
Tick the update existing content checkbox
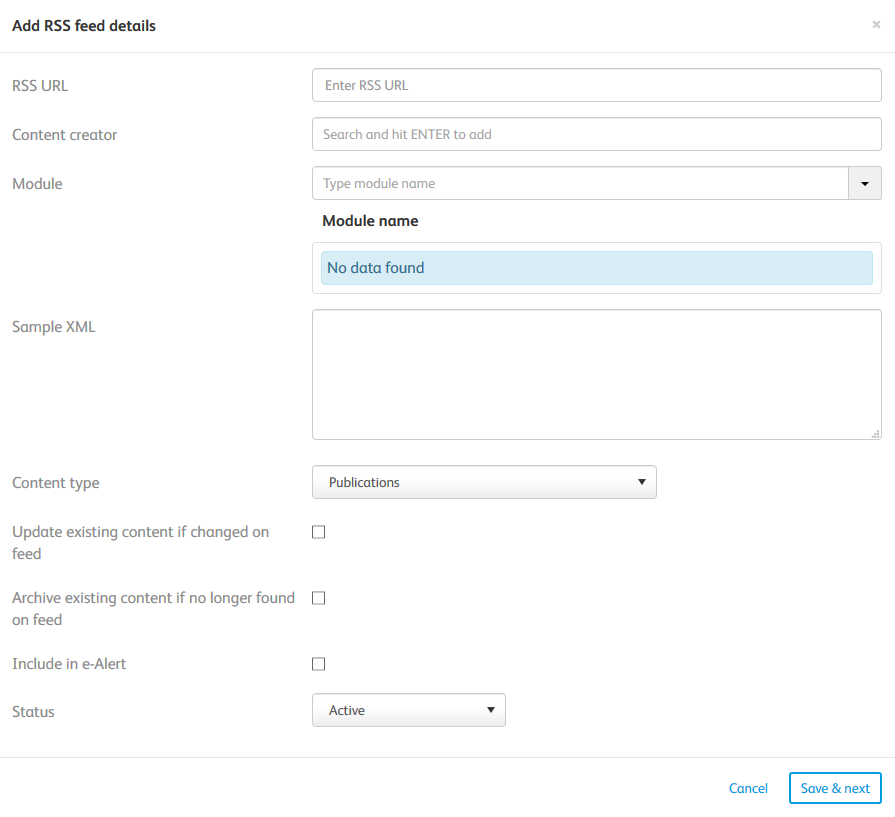pos(319,532)
